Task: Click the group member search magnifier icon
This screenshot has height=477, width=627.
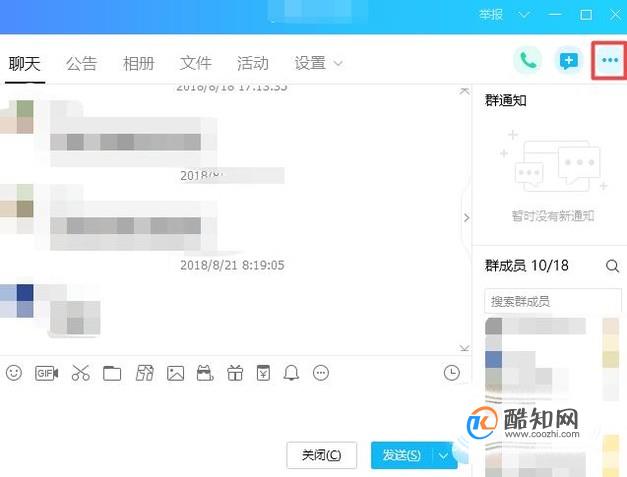Action: [612, 266]
